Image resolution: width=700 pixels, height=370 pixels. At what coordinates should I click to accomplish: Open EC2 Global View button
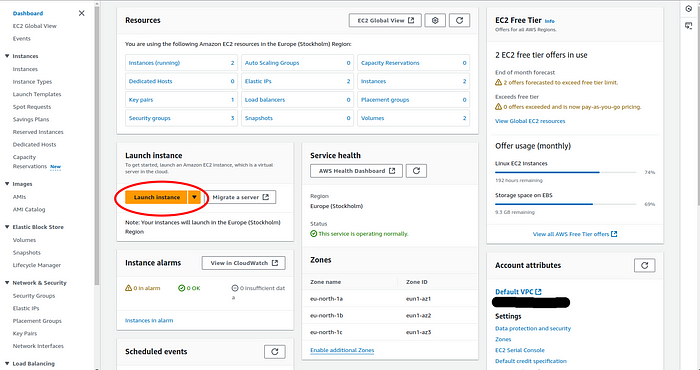pyautogui.click(x=385, y=21)
